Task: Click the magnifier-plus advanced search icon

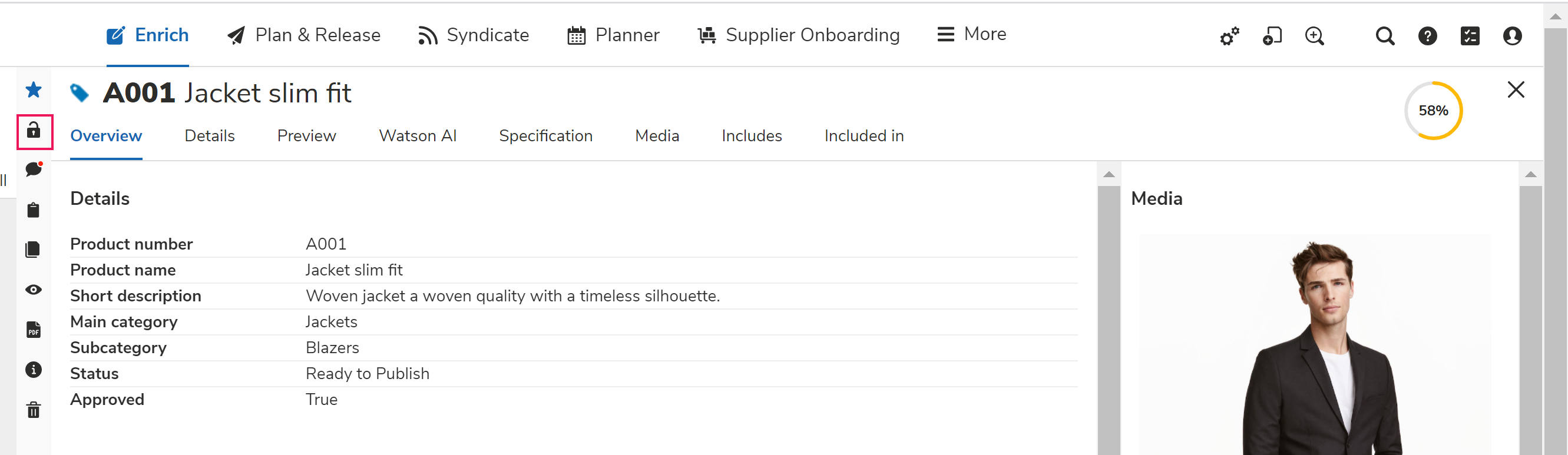Action: pos(1315,36)
